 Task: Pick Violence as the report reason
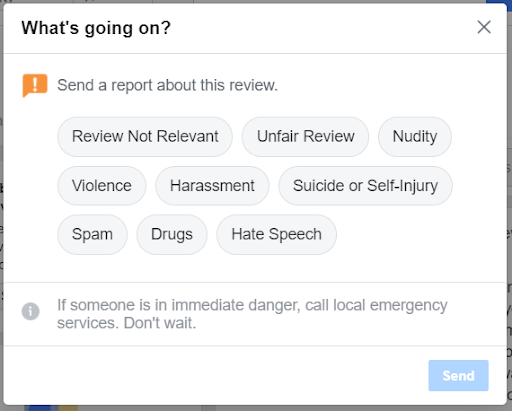(x=102, y=186)
